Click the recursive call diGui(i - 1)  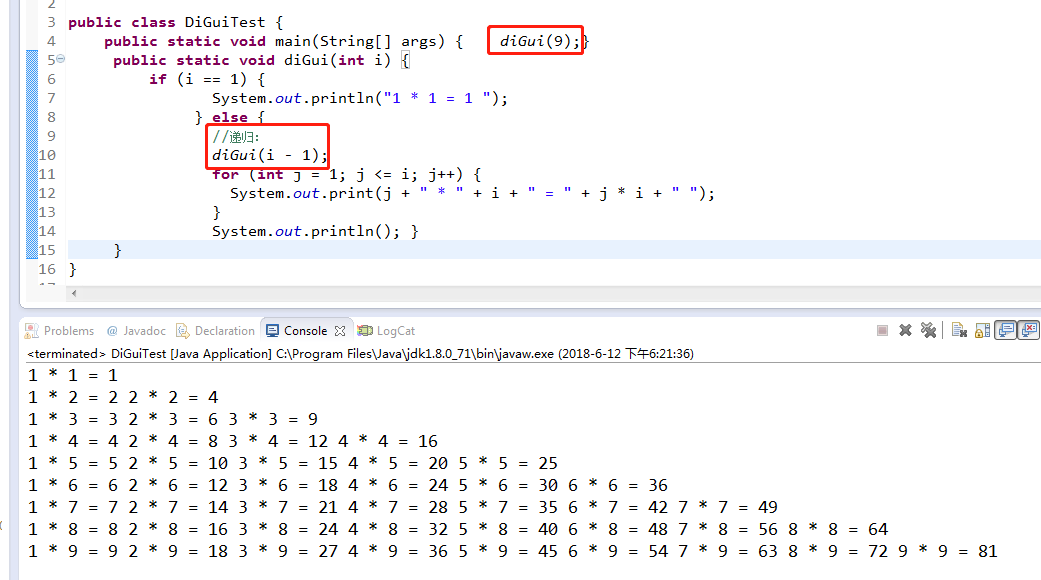tap(270, 155)
